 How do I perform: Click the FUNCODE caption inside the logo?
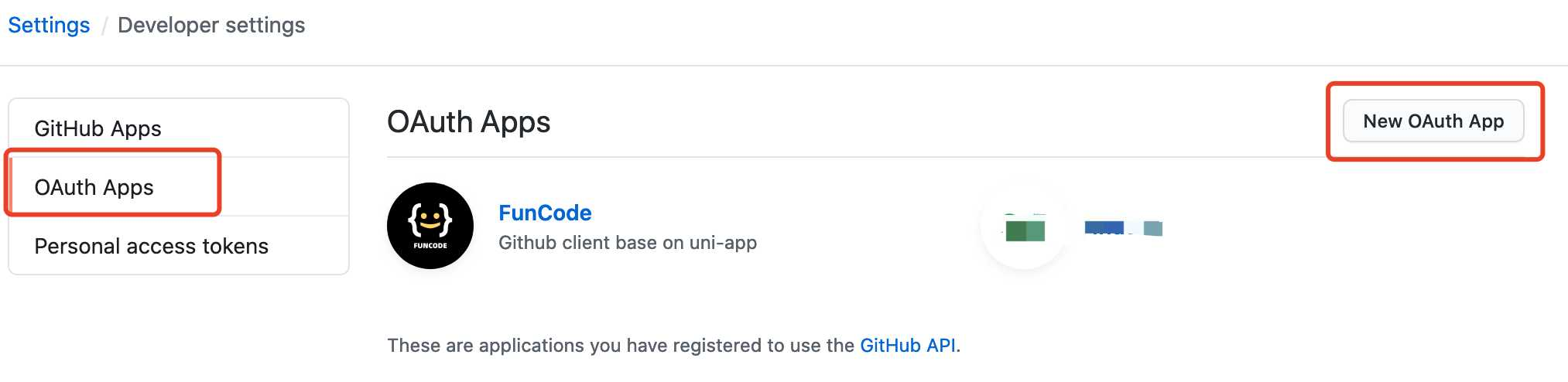coord(430,246)
